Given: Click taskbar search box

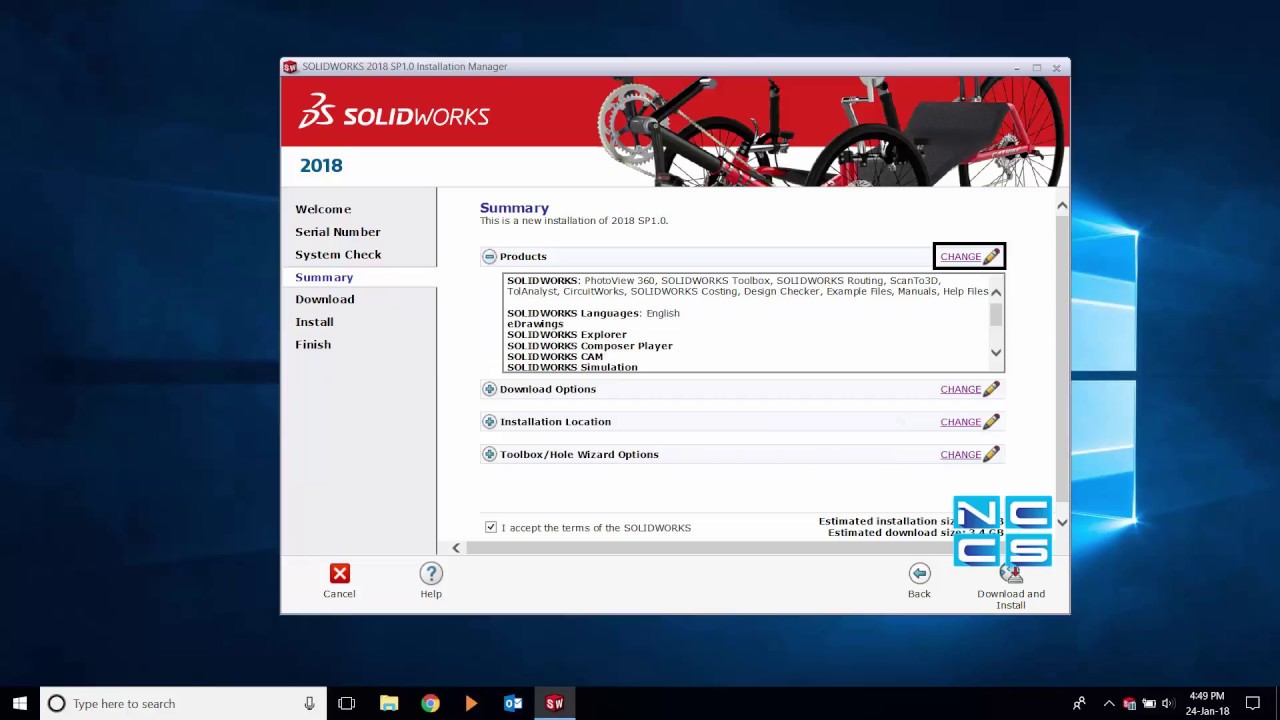Looking at the screenshot, I should [x=183, y=703].
